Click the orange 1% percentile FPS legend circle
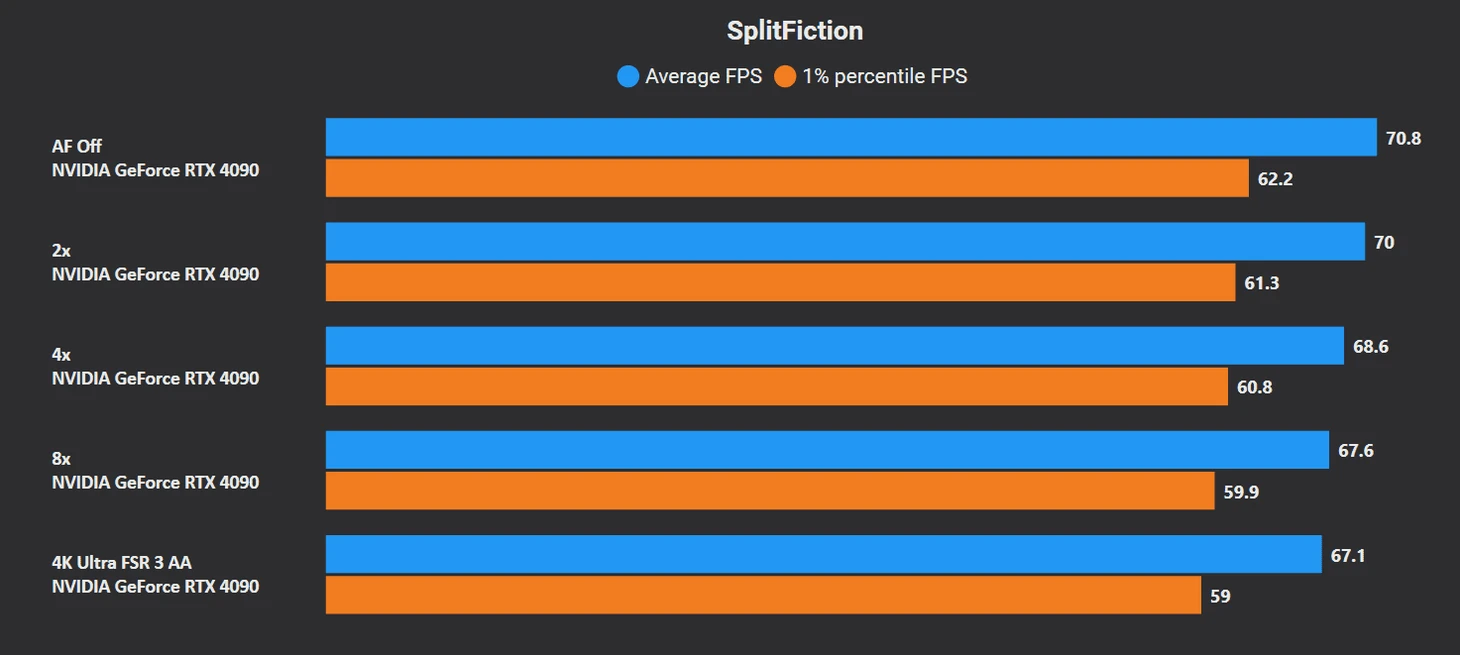Screen dimensions: 1460x655 785,76
